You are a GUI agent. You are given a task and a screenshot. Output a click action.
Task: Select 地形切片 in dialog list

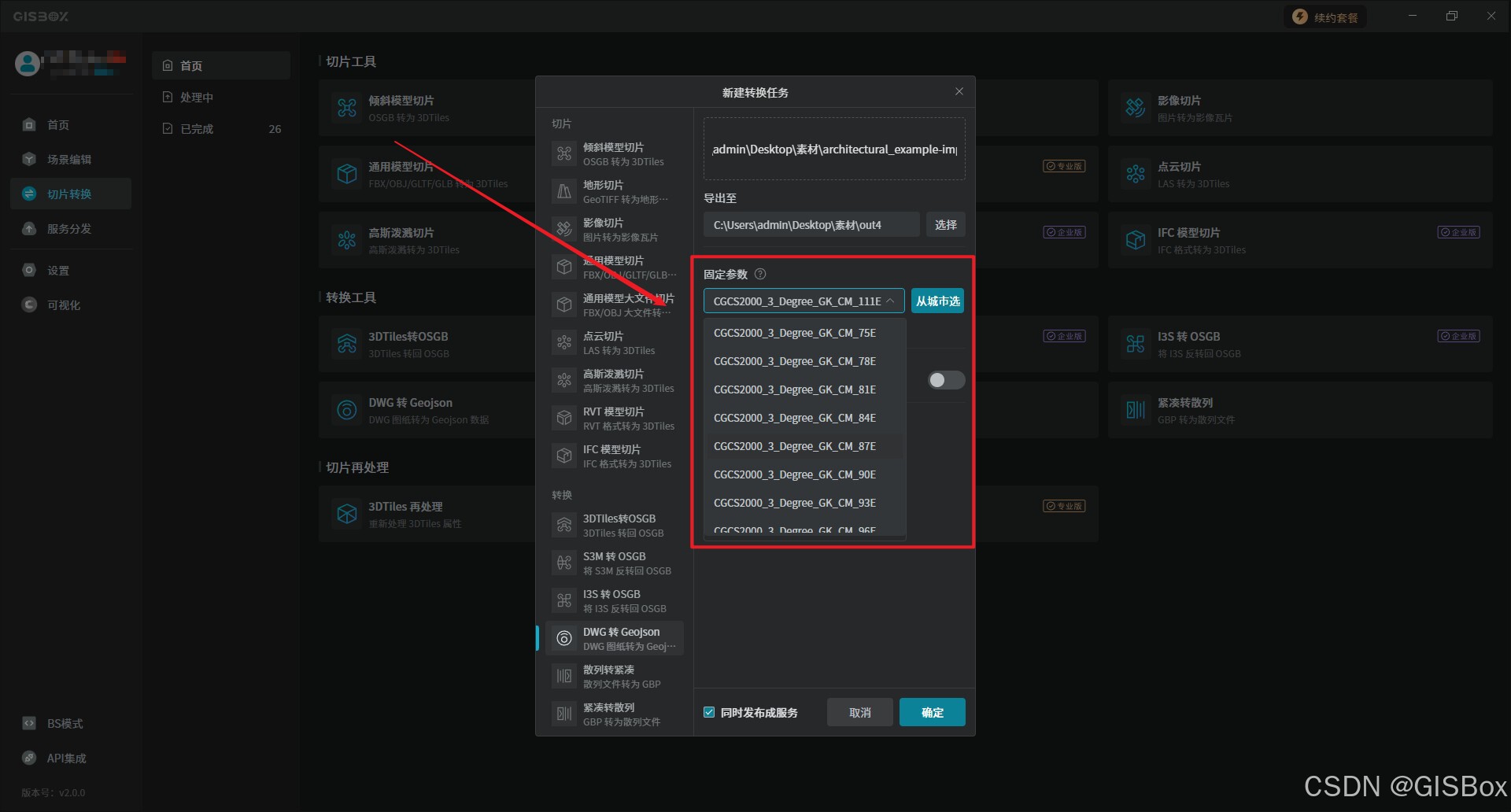(x=615, y=191)
